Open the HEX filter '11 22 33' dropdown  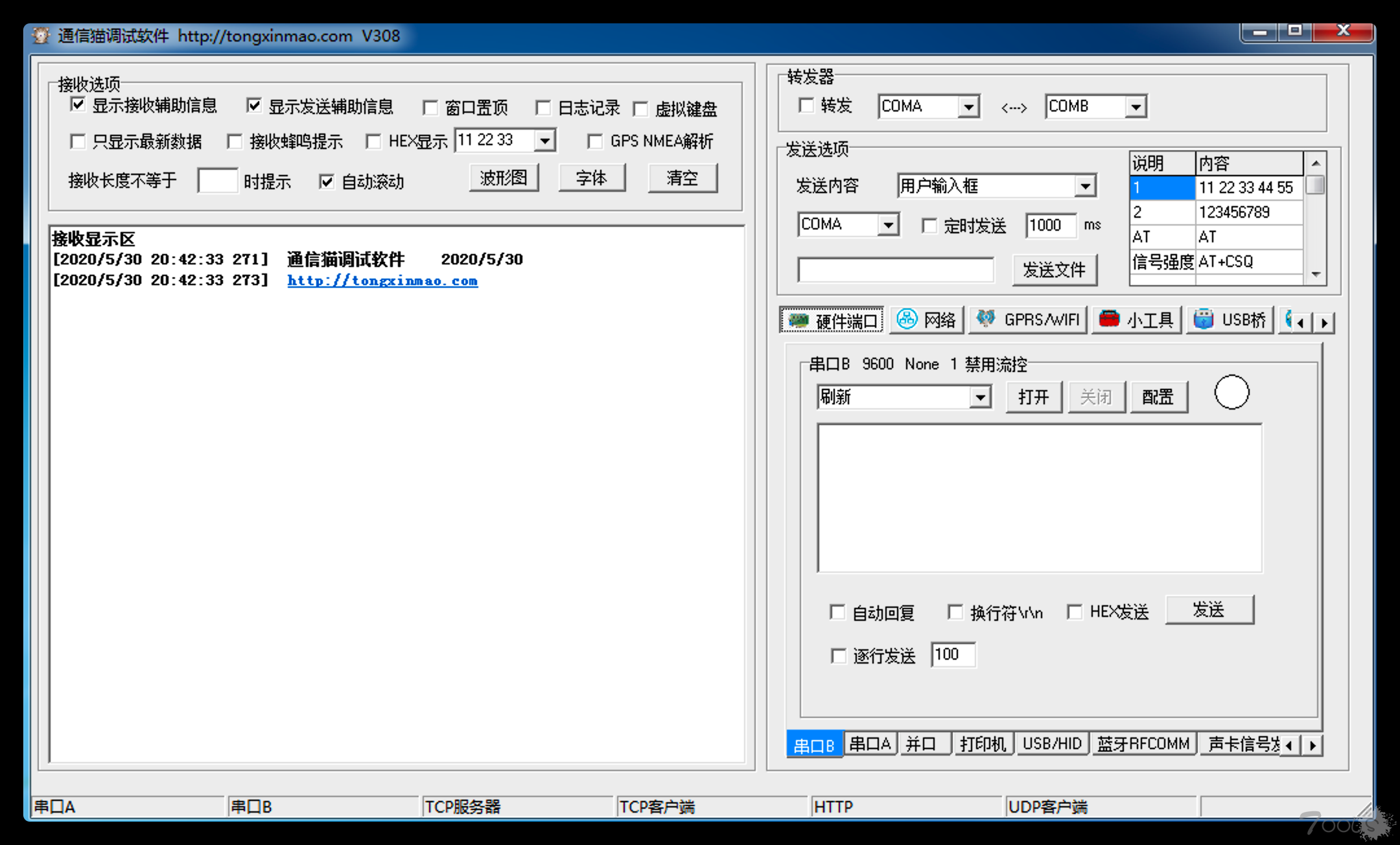pyautogui.click(x=545, y=141)
